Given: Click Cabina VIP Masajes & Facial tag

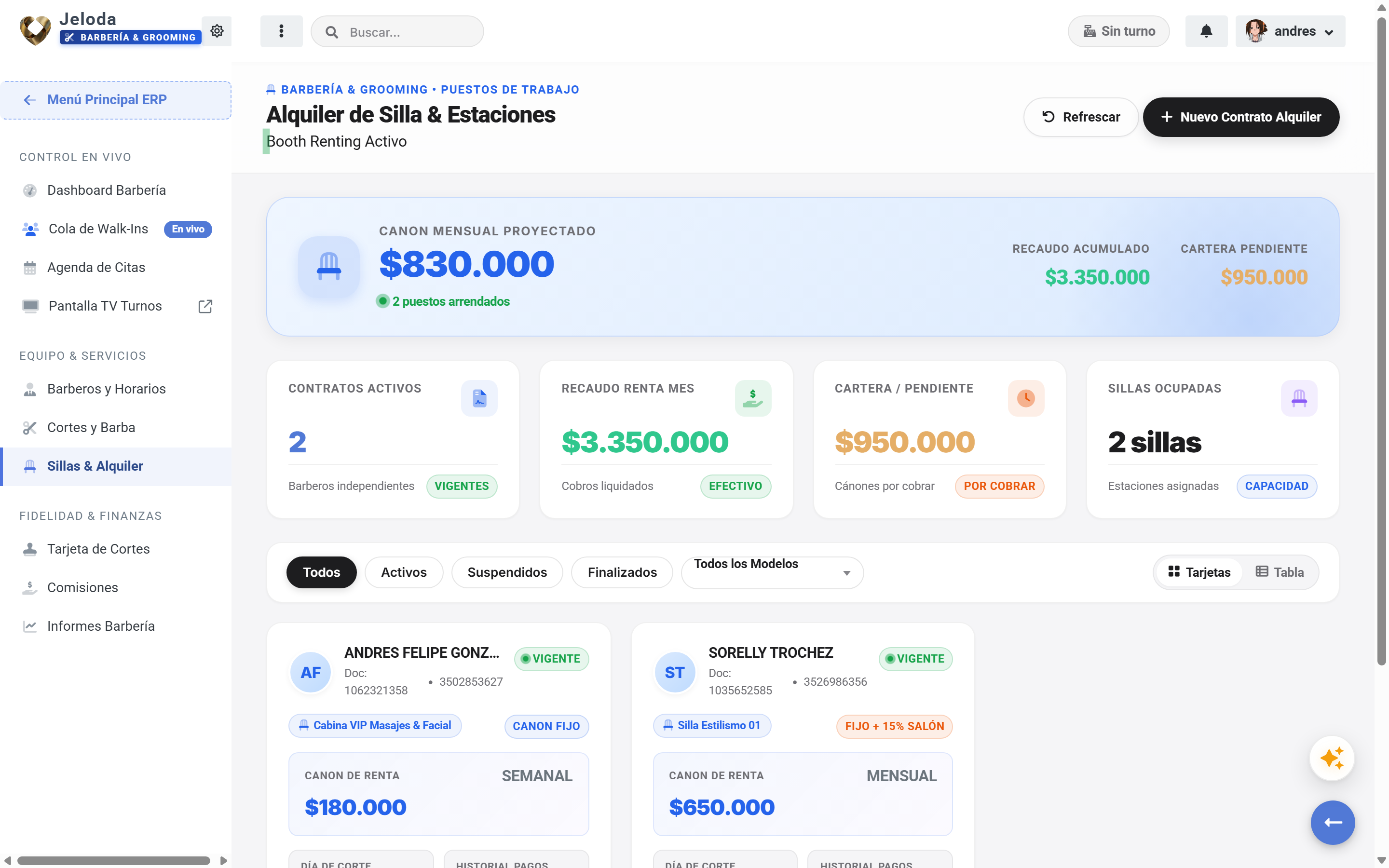Looking at the screenshot, I should (375, 726).
